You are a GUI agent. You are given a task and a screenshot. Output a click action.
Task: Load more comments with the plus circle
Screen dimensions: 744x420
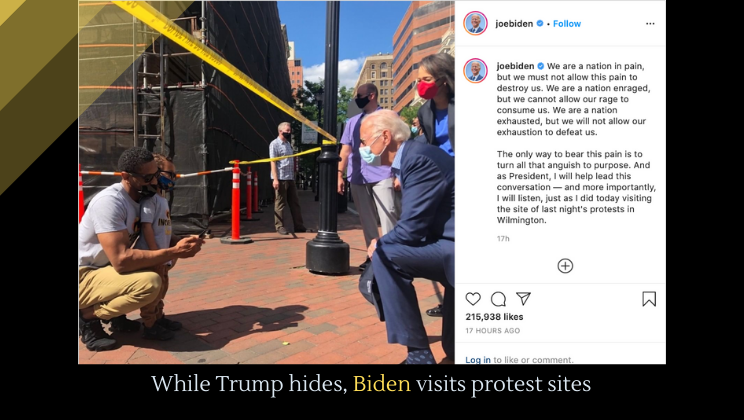click(x=565, y=266)
